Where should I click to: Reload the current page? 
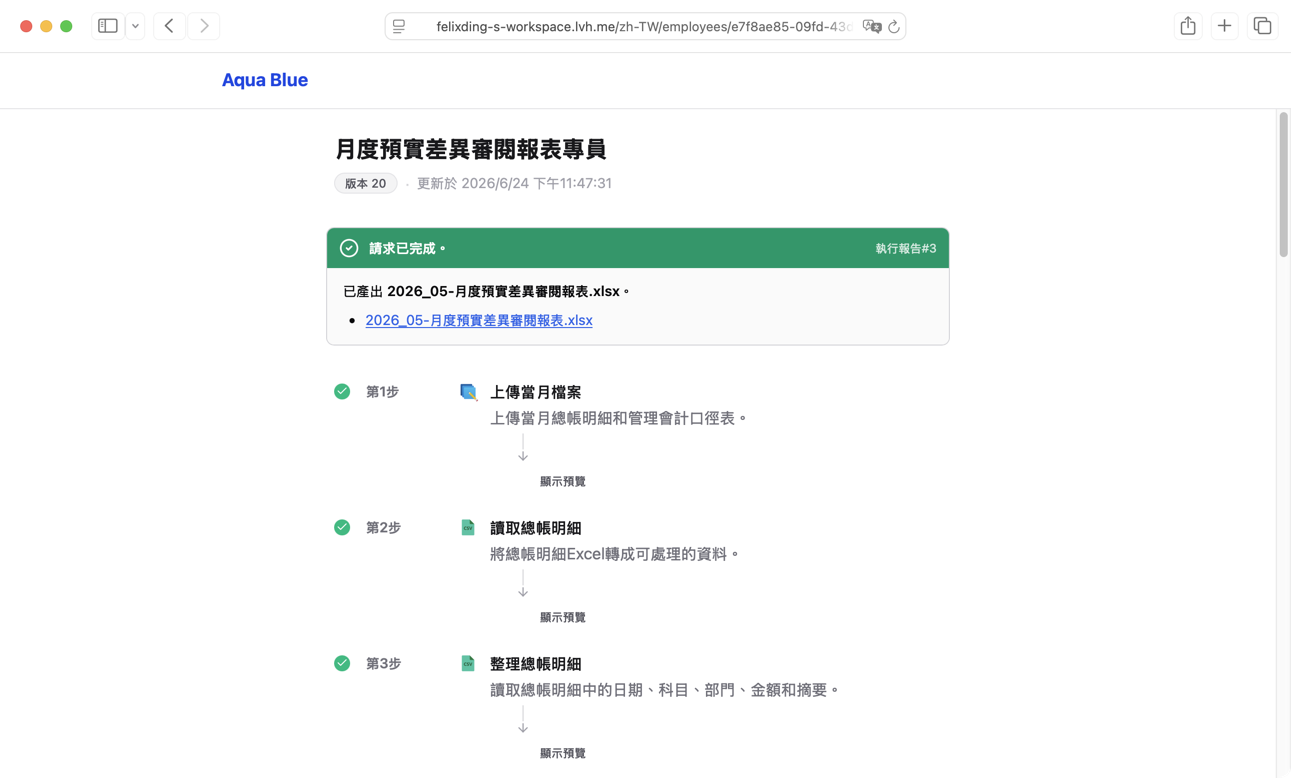(x=894, y=27)
